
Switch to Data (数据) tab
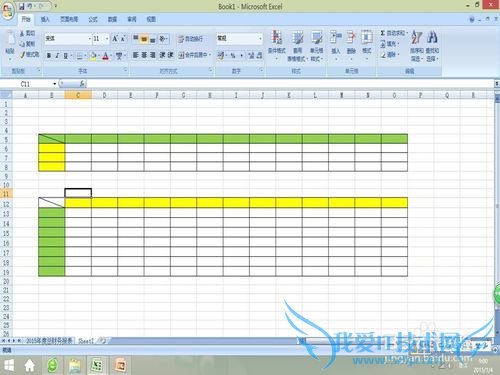tap(112, 19)
